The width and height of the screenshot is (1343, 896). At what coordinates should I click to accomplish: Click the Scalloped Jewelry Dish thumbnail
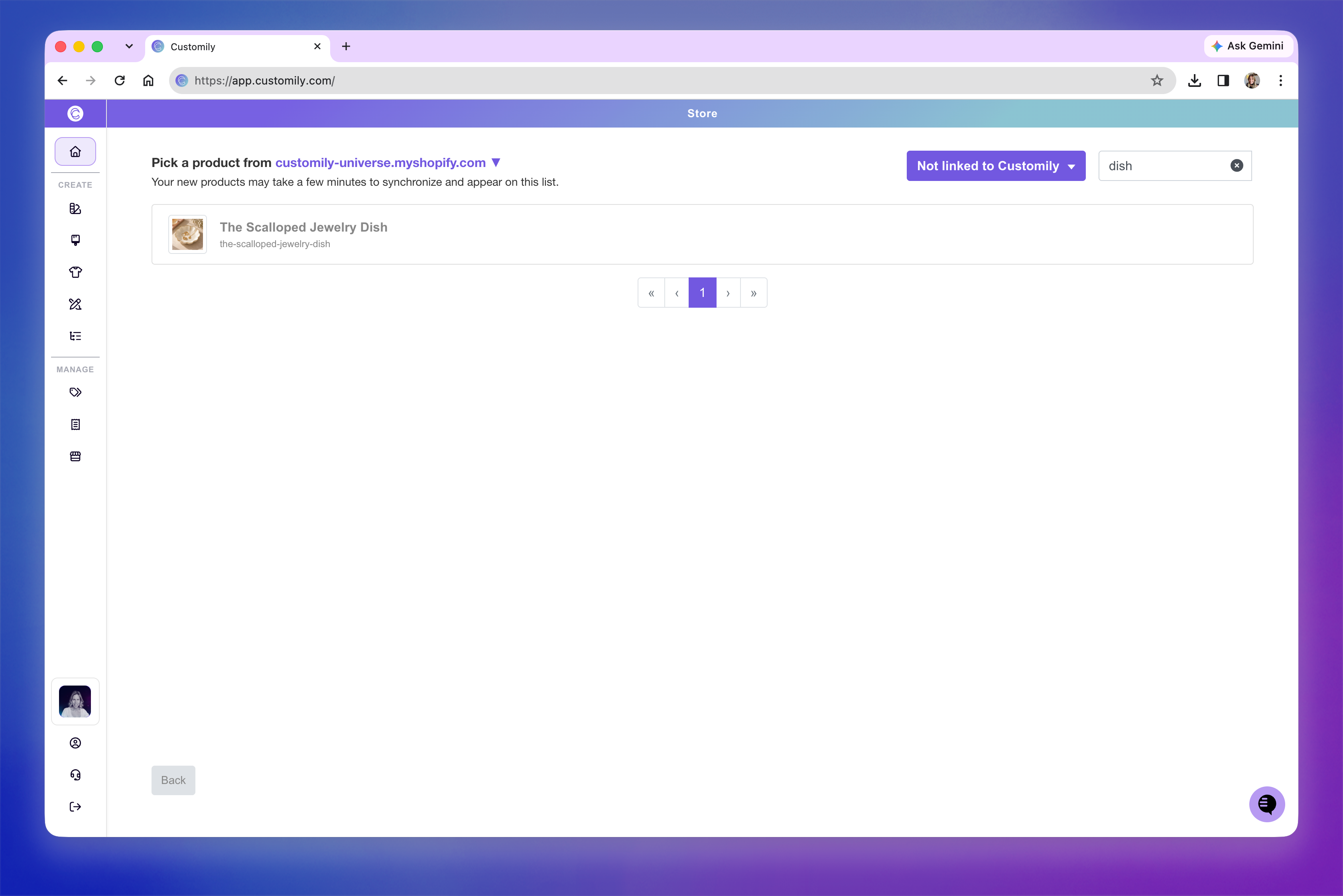[187, 234]
